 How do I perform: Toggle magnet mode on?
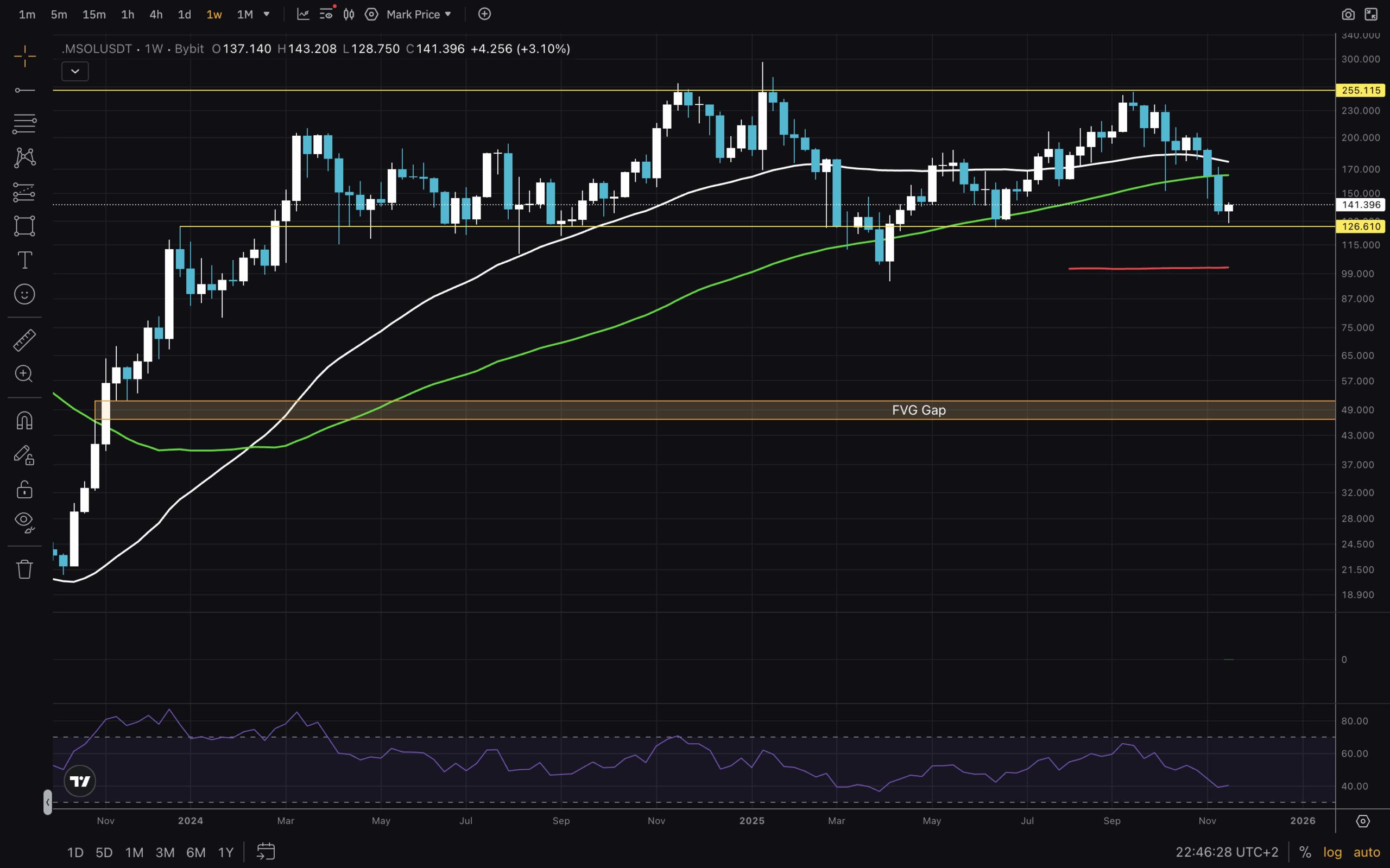[x=24, y=421]
